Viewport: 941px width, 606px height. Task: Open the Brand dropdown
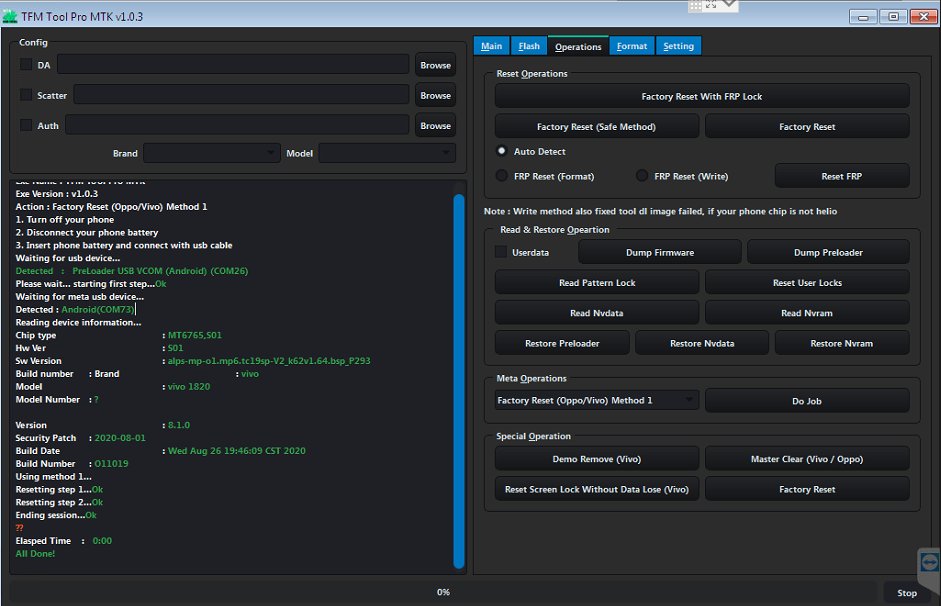tap(211, 152)
